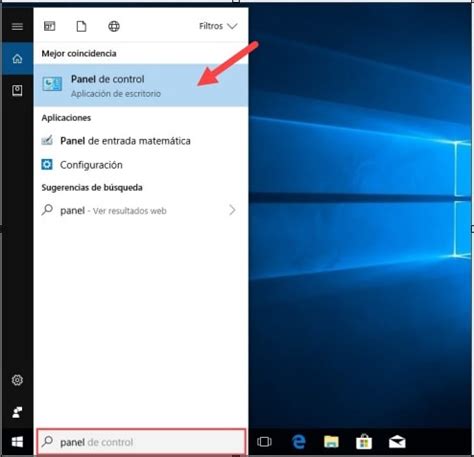Open the Notebook icon in search sidebar
The width and height of the screenshot is (474, 457).
point(17,90)
